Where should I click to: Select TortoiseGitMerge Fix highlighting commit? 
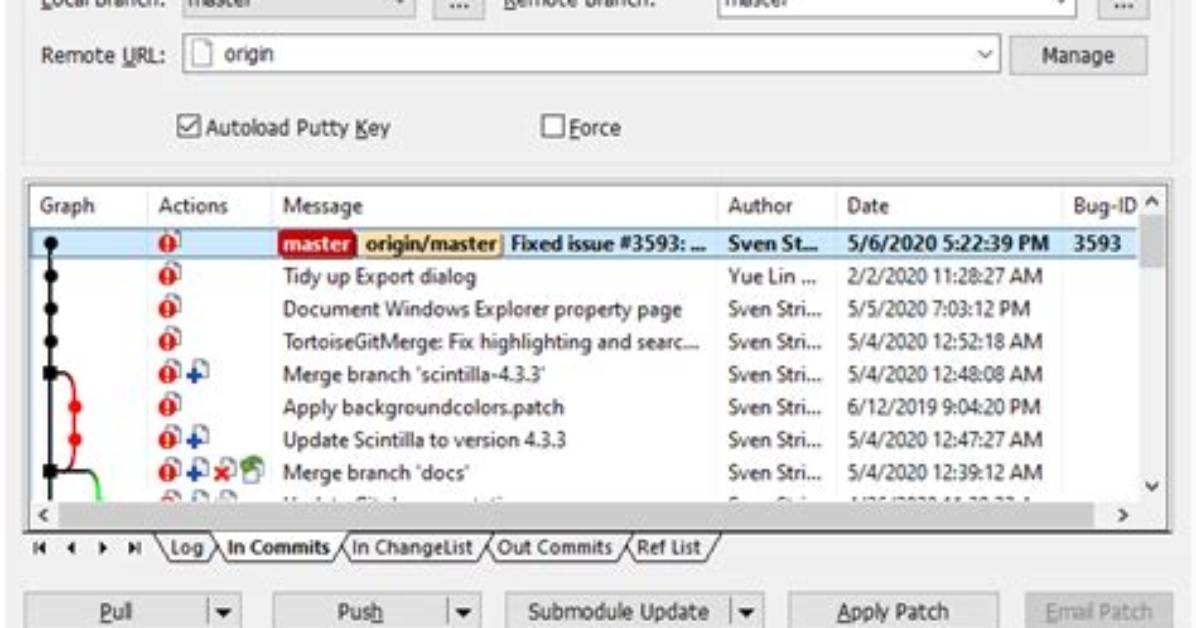tap(491, 342)
